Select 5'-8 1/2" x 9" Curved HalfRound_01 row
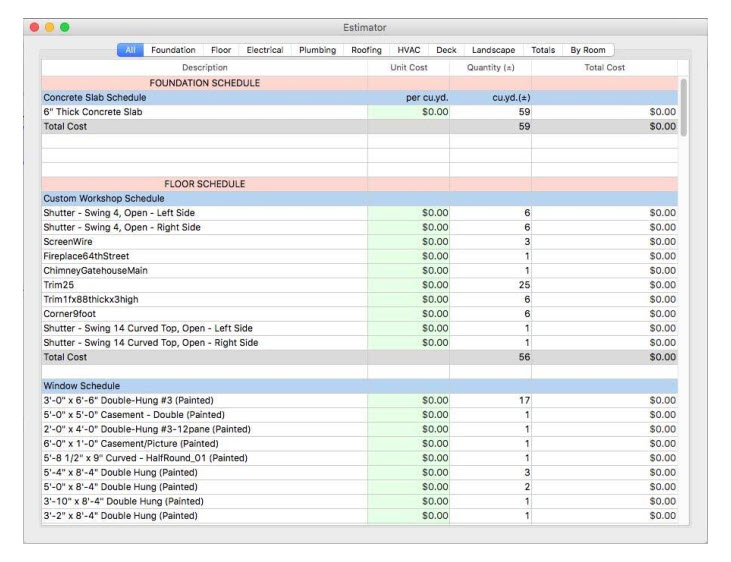The height and width of the screenshot is (562, 731). (359, 458)
